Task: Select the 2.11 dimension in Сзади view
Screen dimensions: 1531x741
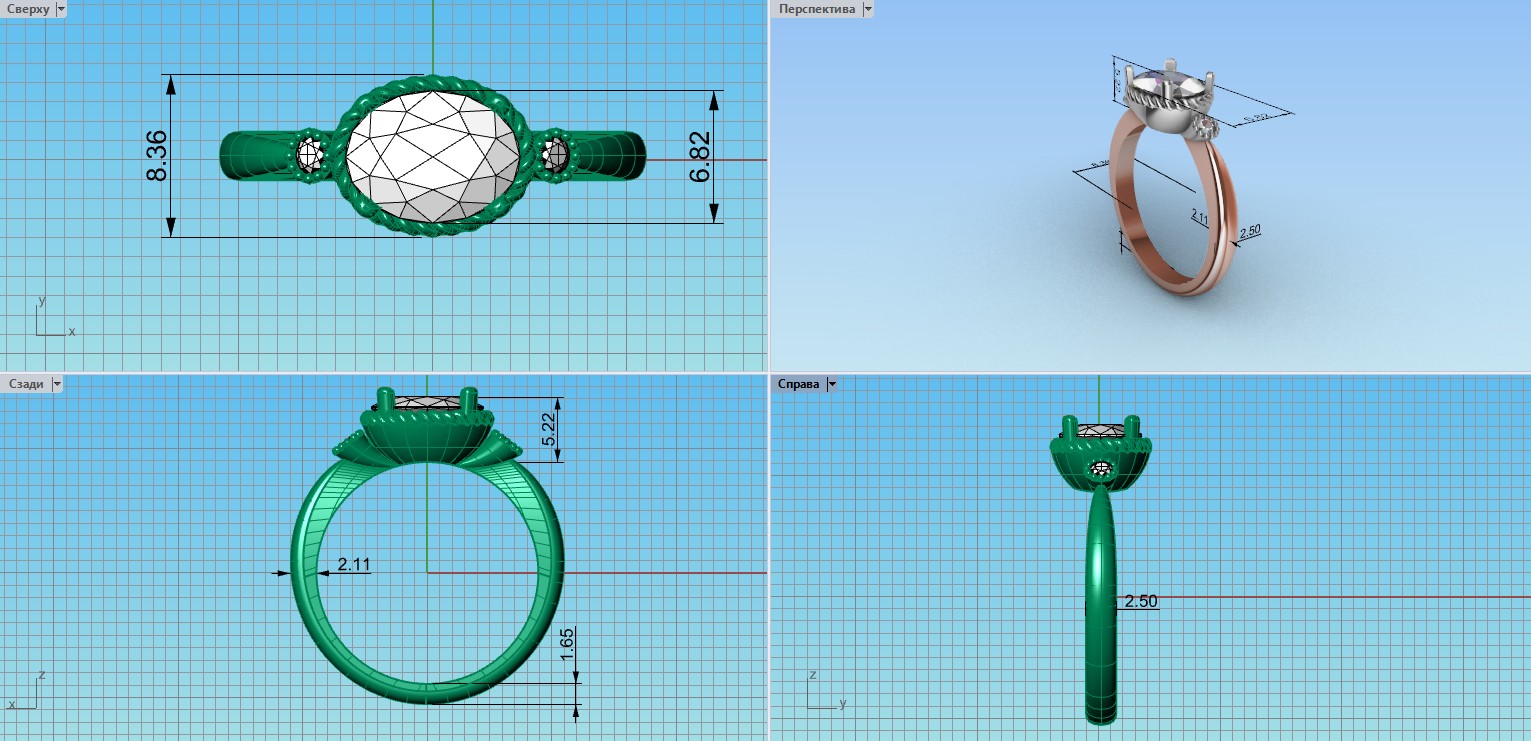Action: pos(354,565)
